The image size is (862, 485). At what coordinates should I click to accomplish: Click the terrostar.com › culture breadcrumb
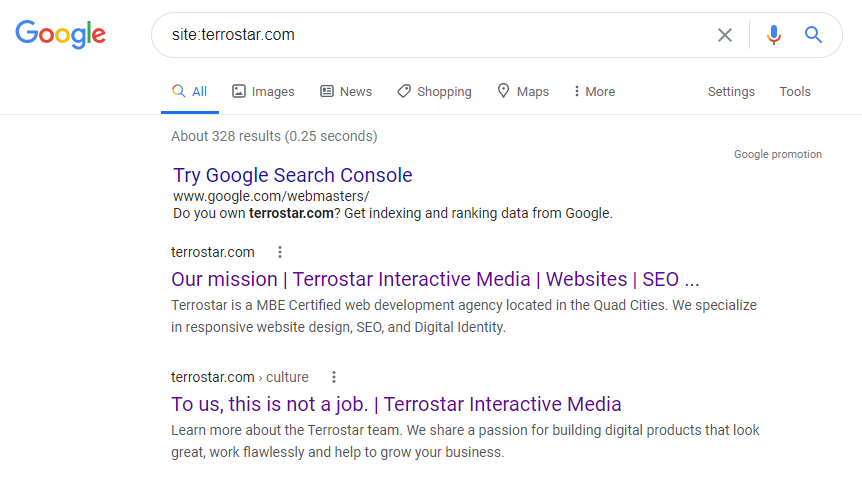point(240,377)
